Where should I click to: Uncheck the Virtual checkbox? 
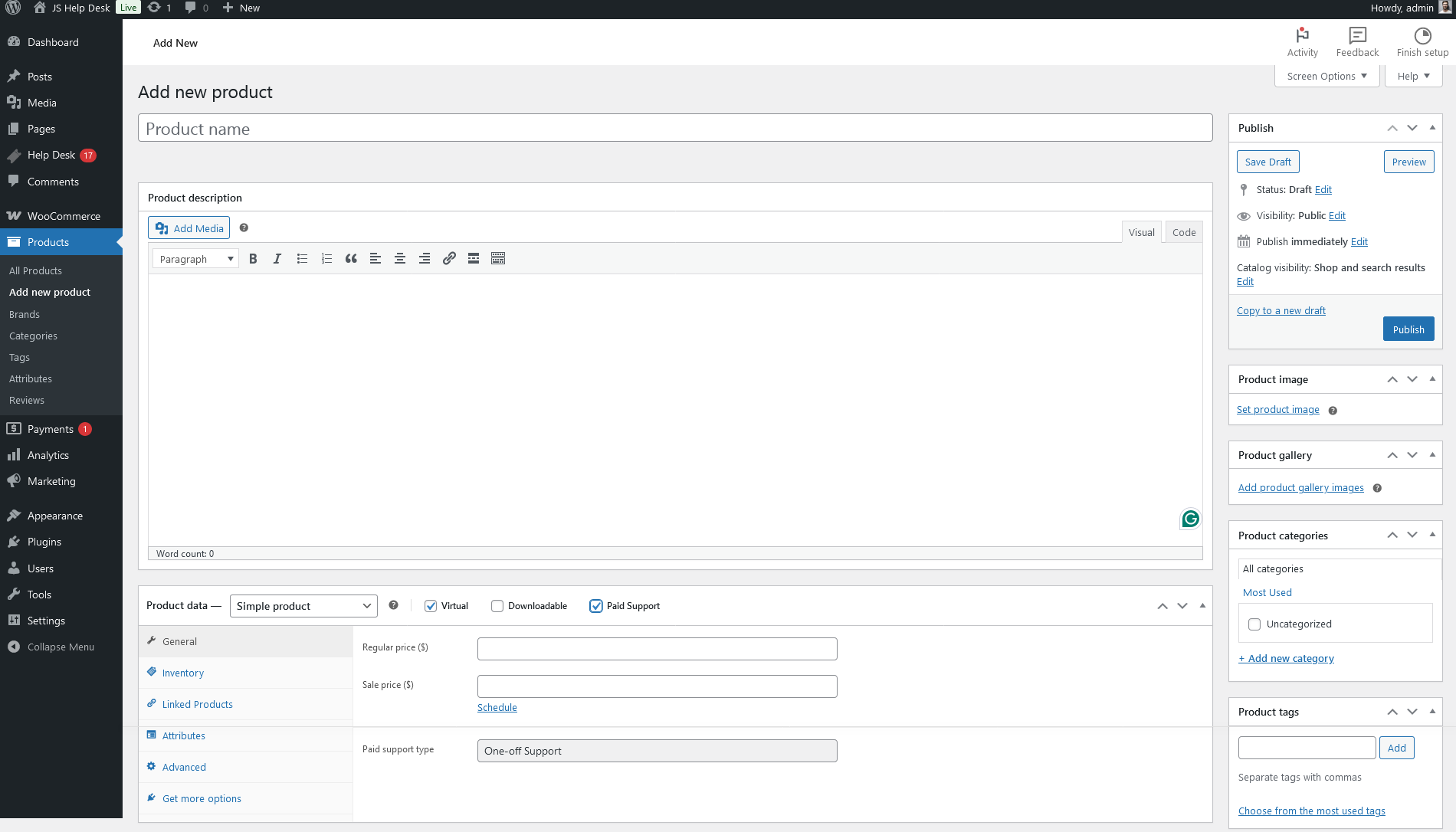click(x=431, y=606)
